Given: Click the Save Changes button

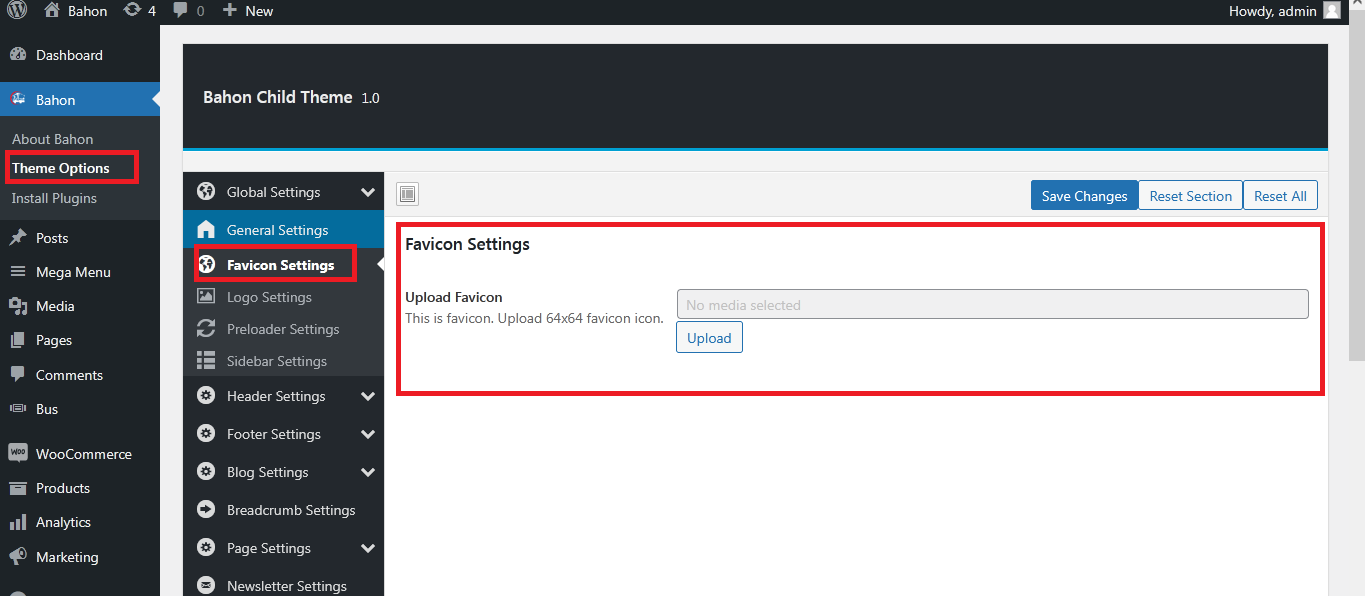Looking at the screenshot, I should (x=1084, y=196).
